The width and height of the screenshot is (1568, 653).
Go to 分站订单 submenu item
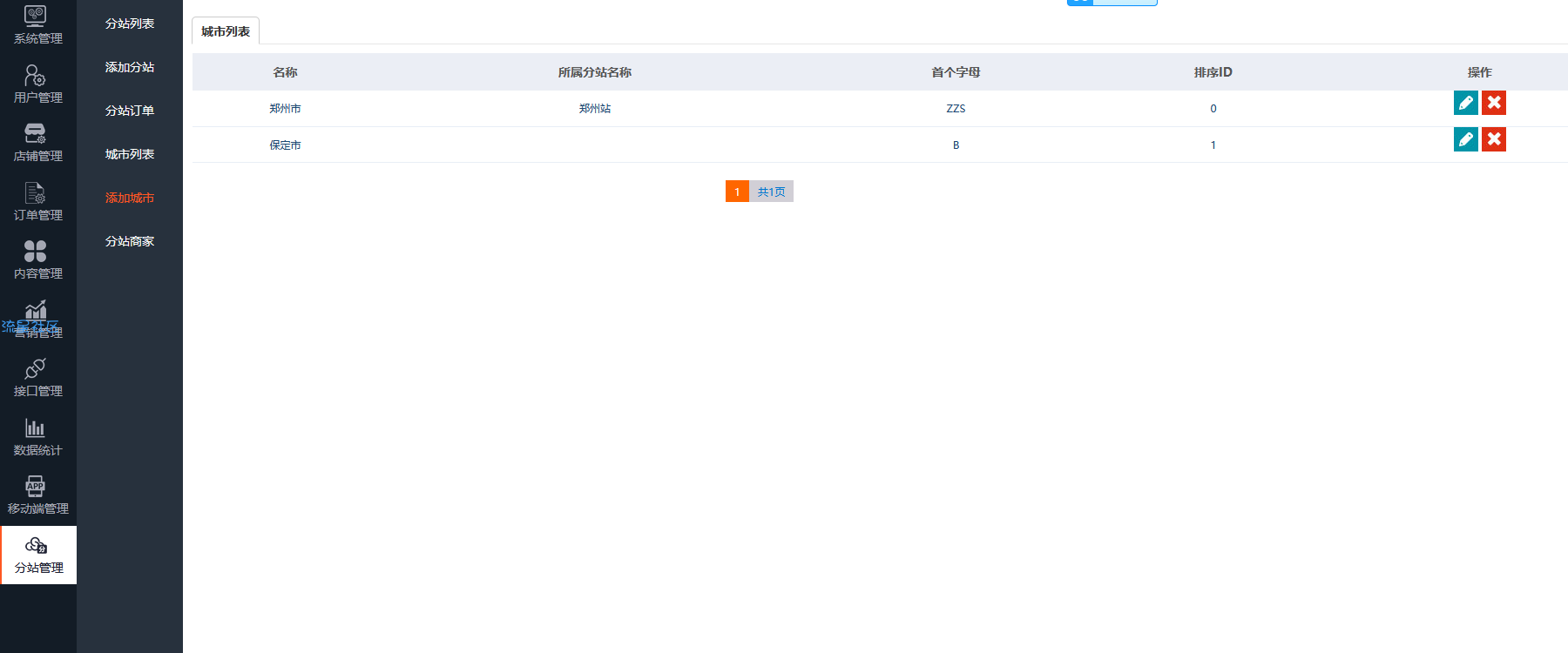click(130, 111)
